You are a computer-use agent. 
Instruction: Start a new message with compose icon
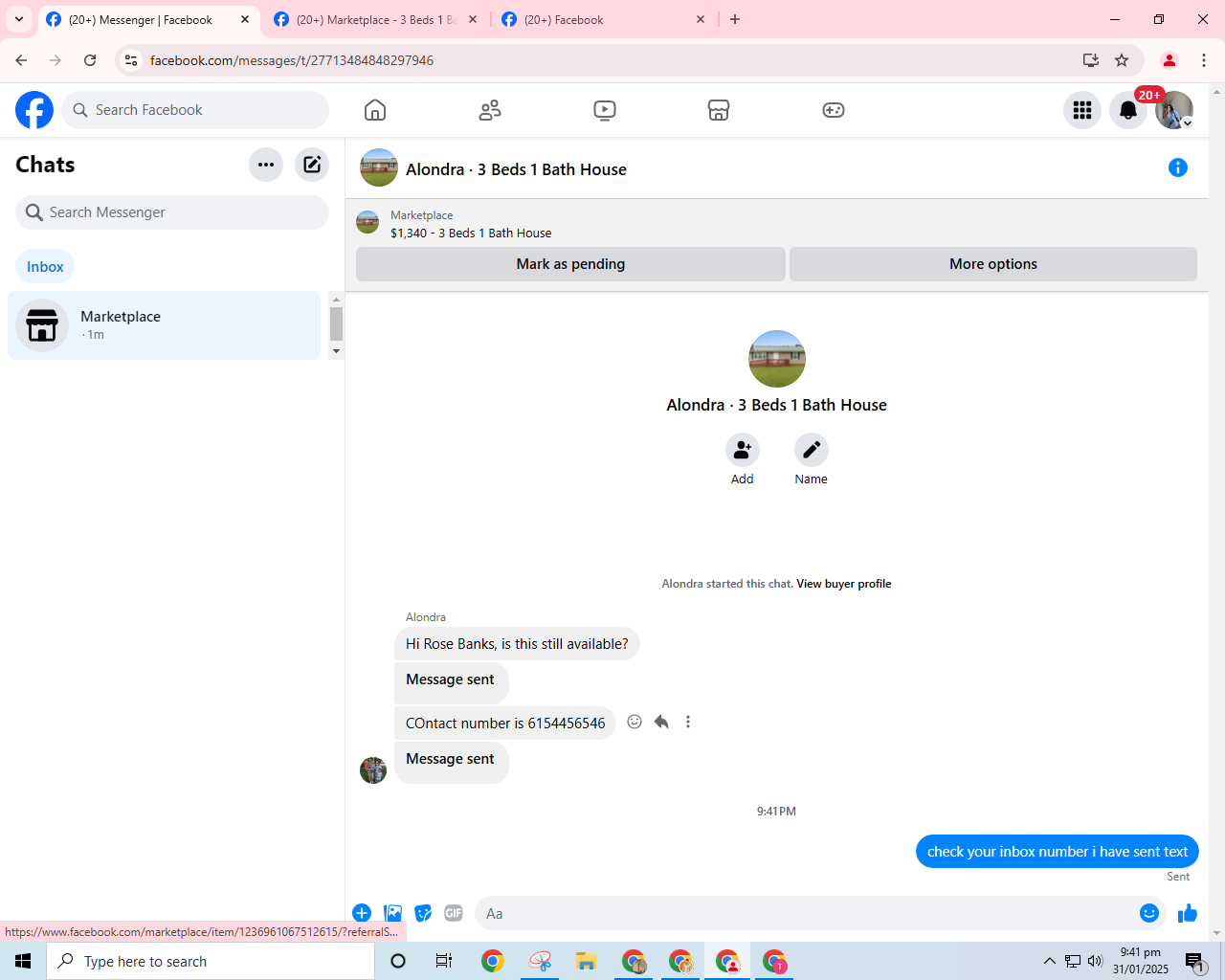[x=312, y=165]
